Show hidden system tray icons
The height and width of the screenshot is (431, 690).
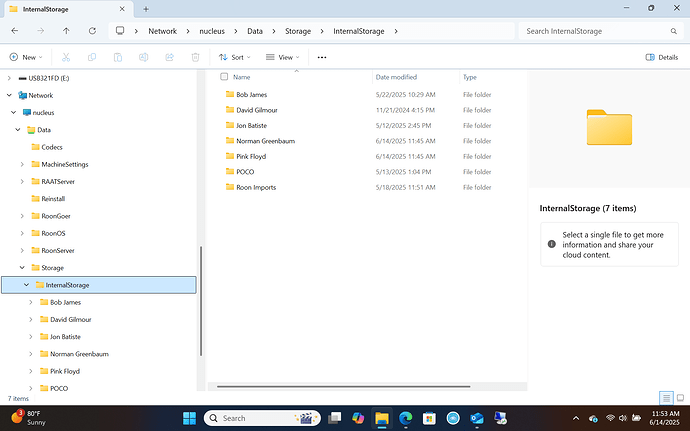[x=576, y=418]
